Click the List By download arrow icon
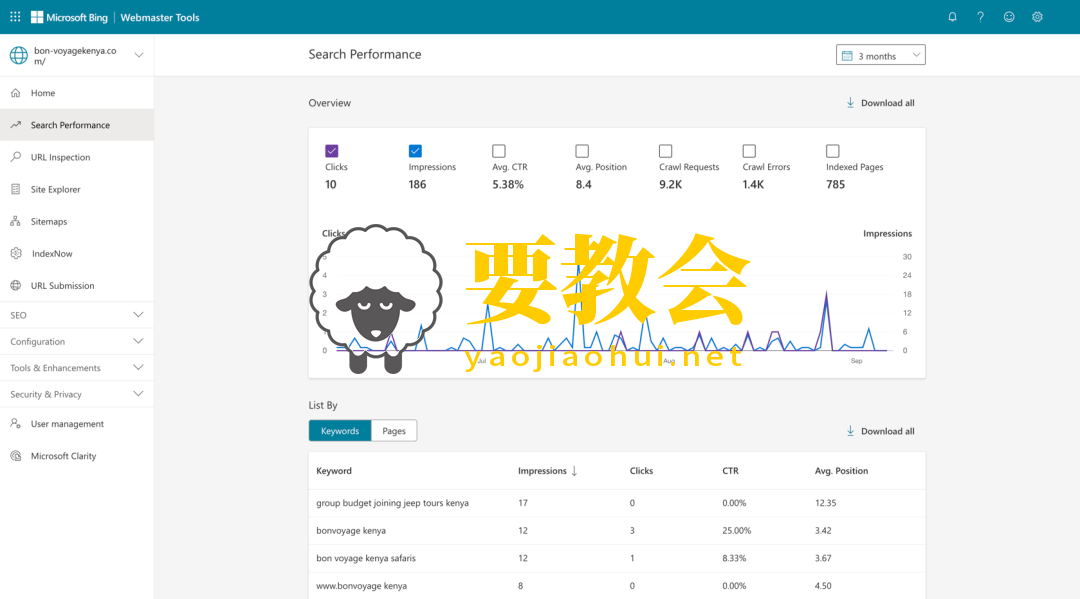1080x599 pixels. (x=851, y=431)
